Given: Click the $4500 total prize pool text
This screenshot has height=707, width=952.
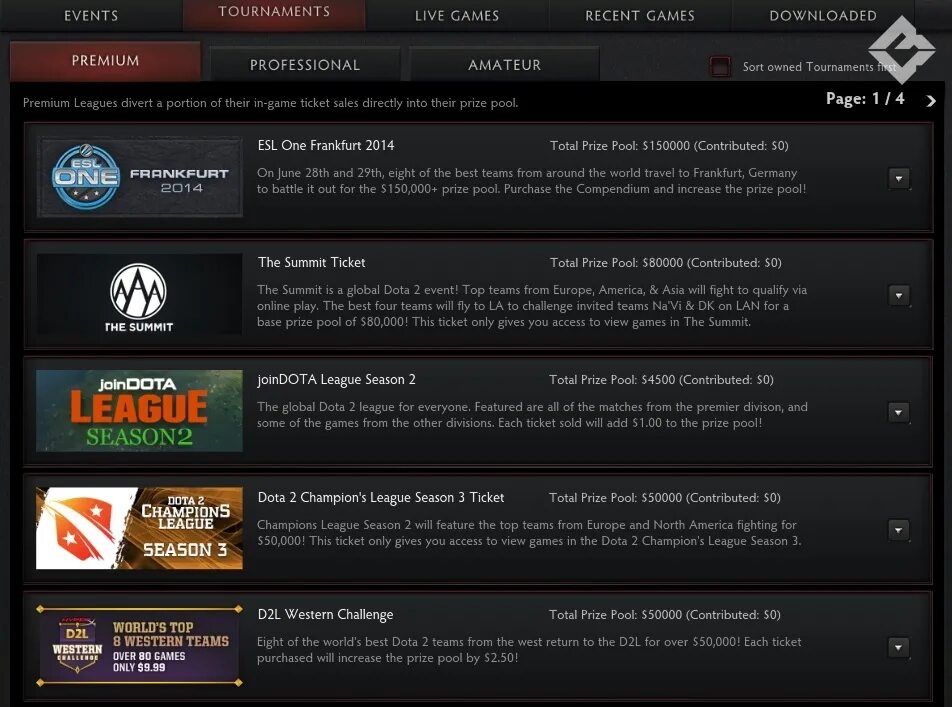Looking at the screenshot, I should point(661,380).
